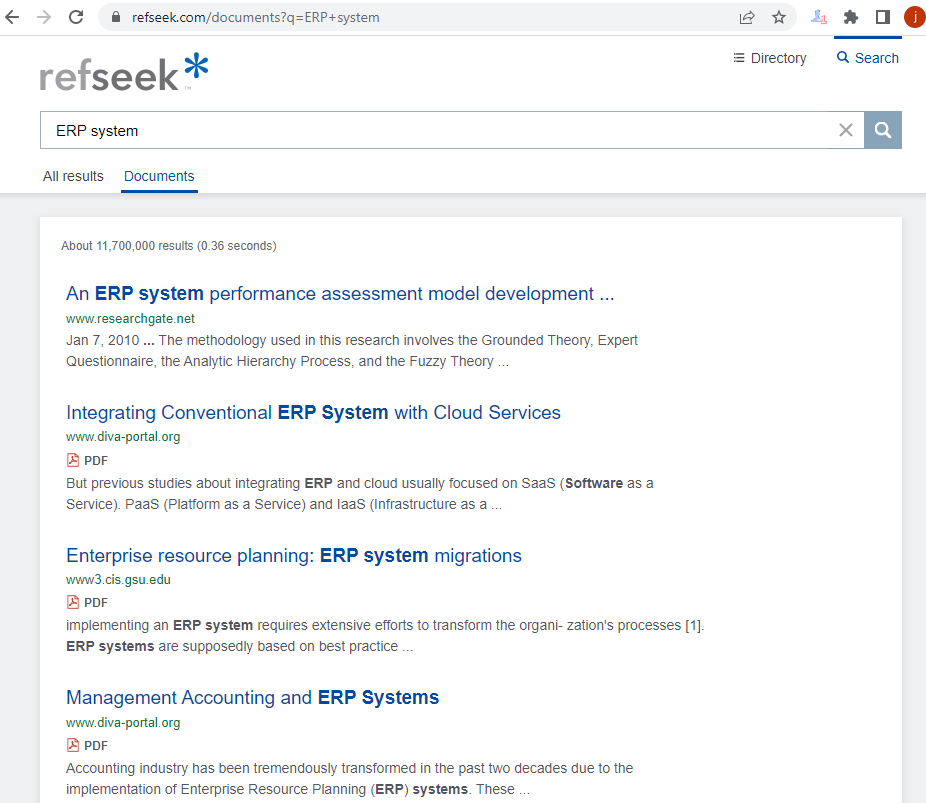
Task: Open the PDF icon under Management Accounting result
Action: click(x=73, y=745)
